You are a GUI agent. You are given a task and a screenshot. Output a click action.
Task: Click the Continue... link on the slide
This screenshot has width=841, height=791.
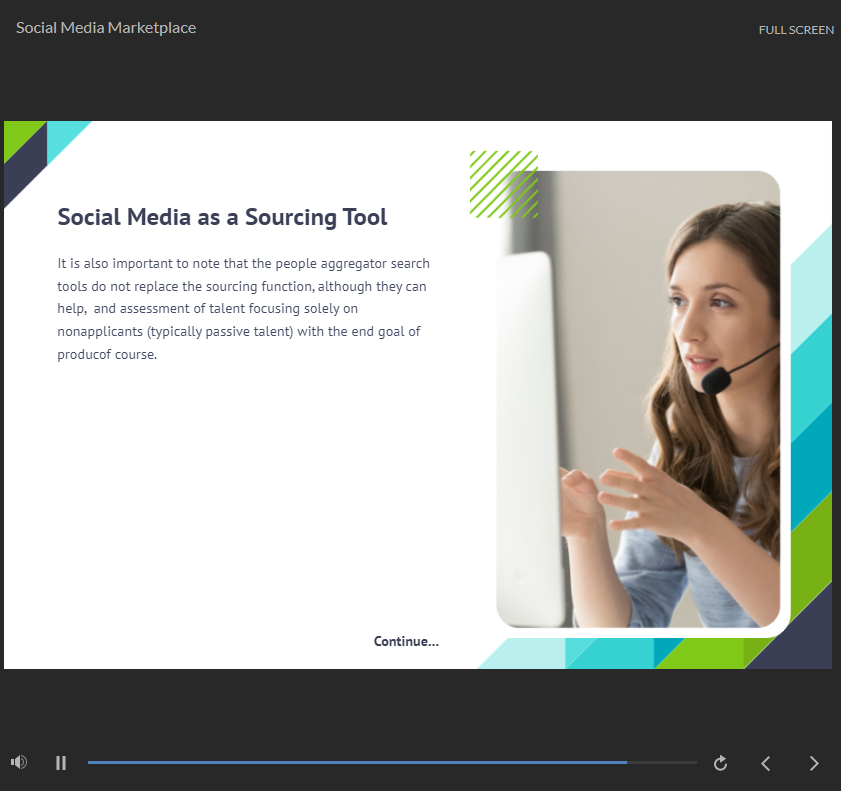point(406,641)
